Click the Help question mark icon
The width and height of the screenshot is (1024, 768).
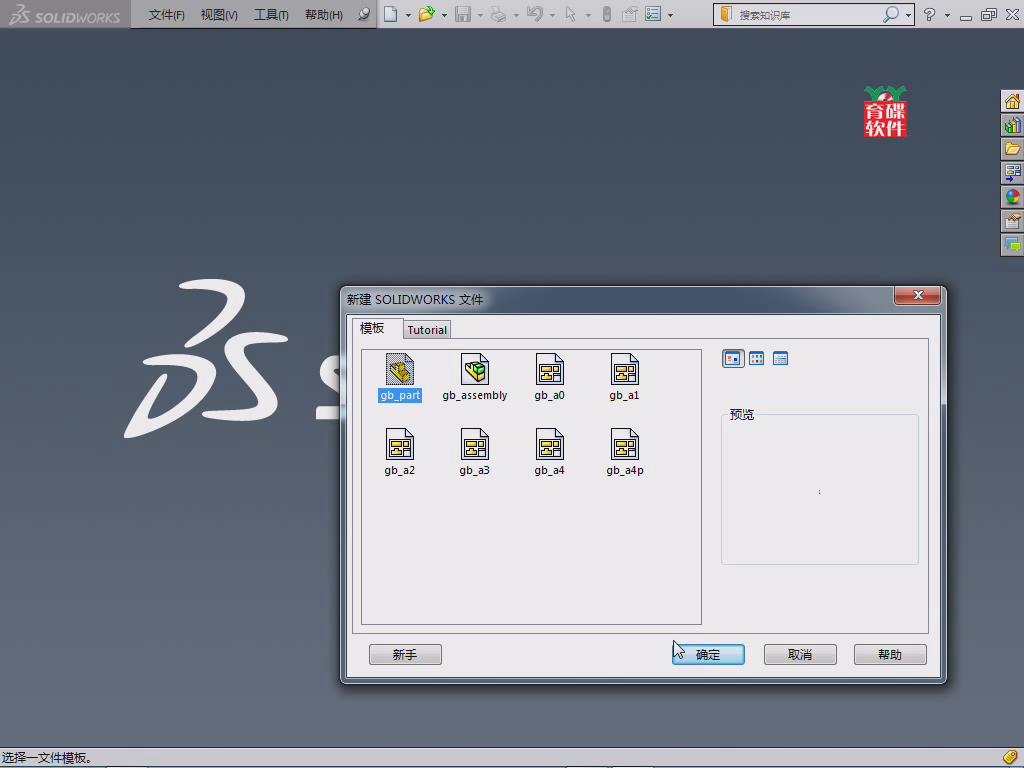(x=930, y=14)
